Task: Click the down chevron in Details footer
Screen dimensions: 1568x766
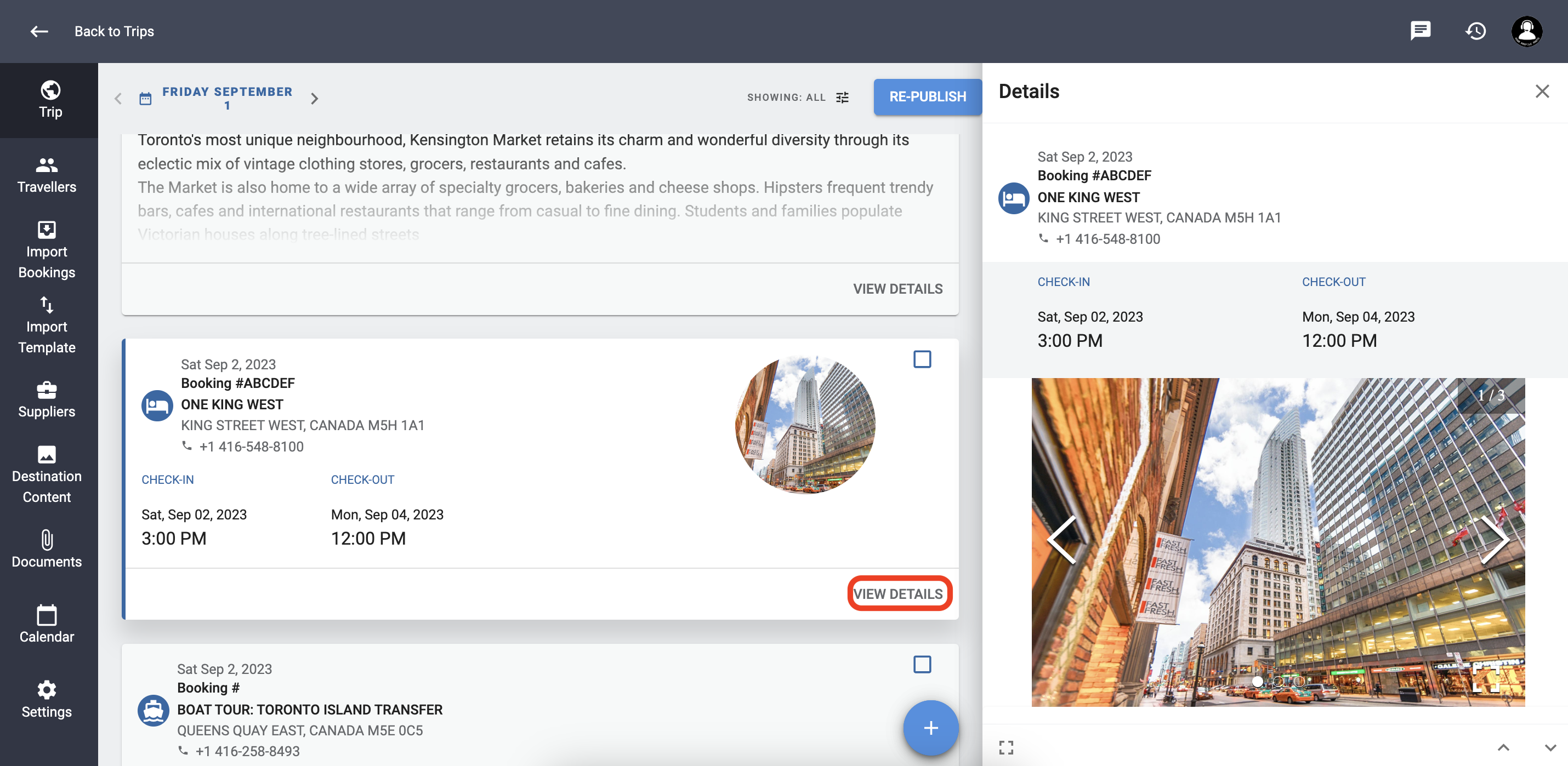Action: tap(1550, 747)
